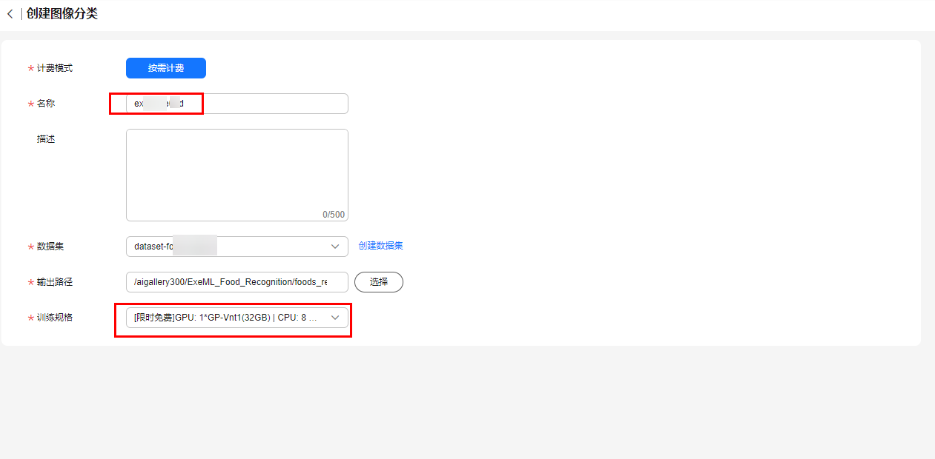Image resolution: width=935 pixels, height=459 pixels.
Task: Expand the chevron arrow in 数据集 selector
Action: point(335,246)
